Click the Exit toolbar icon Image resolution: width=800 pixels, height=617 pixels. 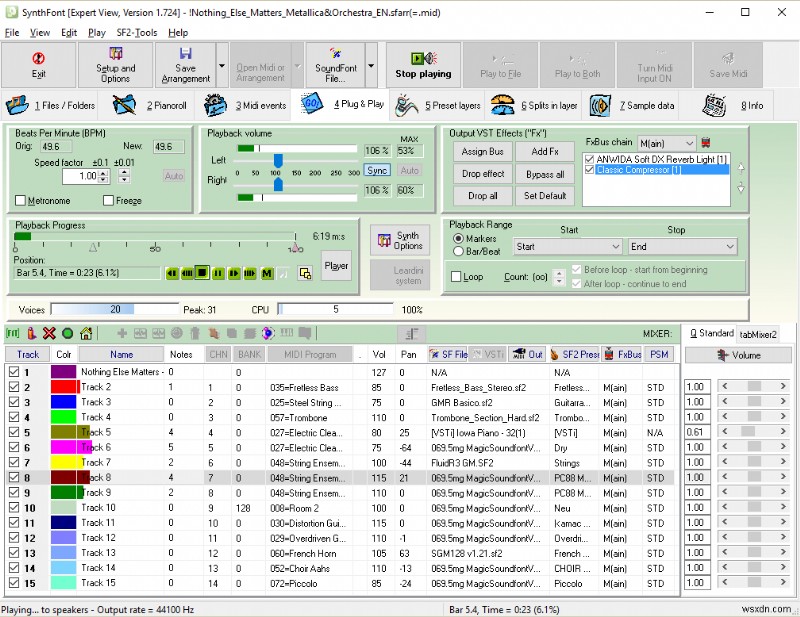tap(39, 65)
